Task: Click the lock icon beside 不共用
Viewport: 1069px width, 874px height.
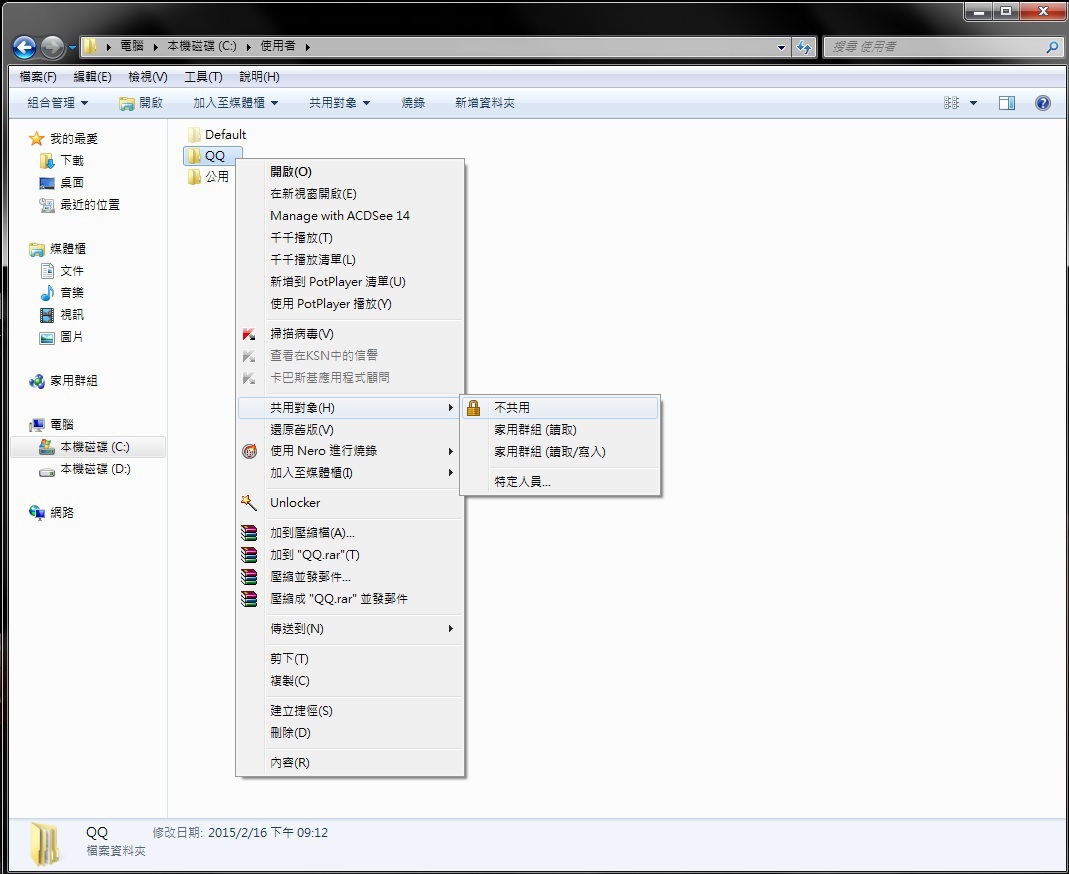Action: coord(473,408)
